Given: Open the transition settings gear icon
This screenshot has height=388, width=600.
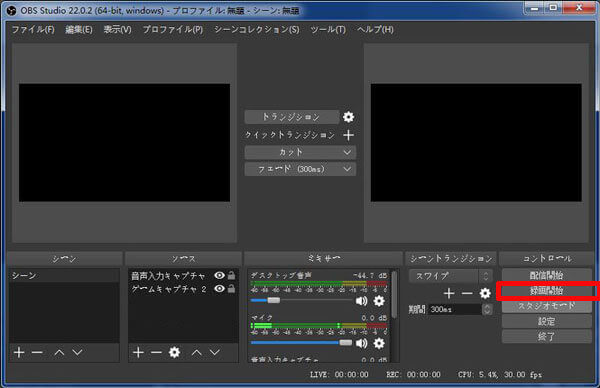Looking at the screenshot, I should point(348,117).
